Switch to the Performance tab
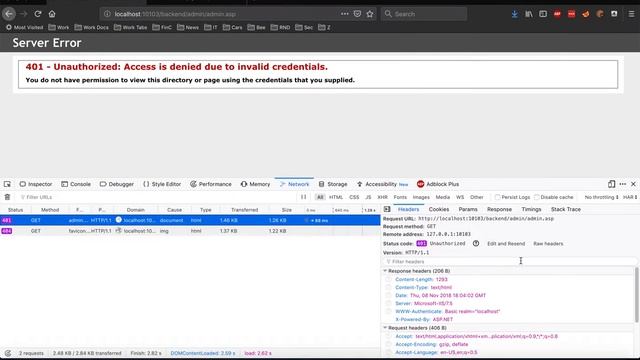 [x=211, y=184]
